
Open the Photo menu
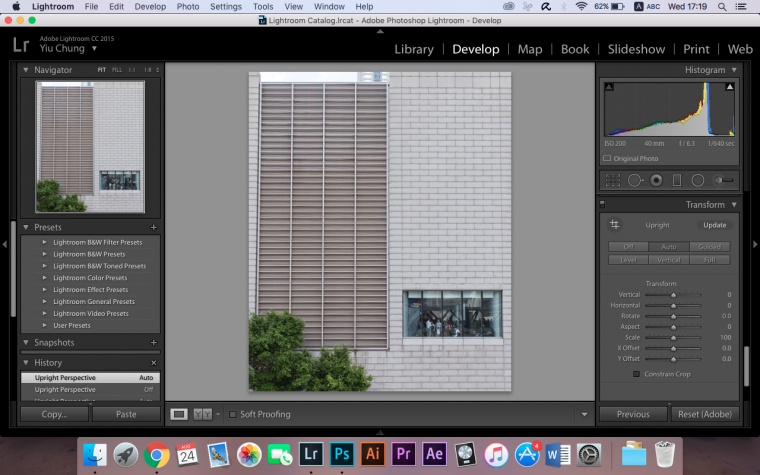click(x=188, y=7)
